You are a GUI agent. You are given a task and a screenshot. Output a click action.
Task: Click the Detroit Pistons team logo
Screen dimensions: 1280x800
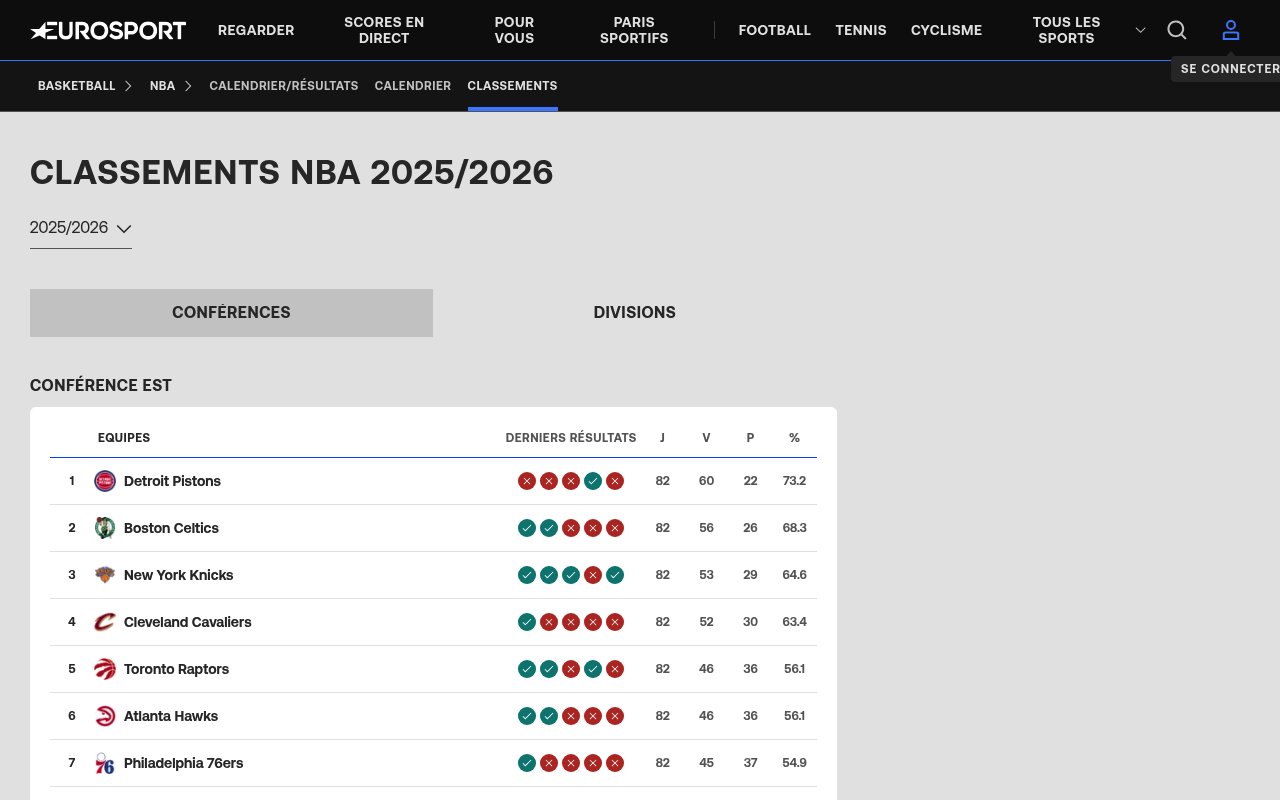coord(105,481)
